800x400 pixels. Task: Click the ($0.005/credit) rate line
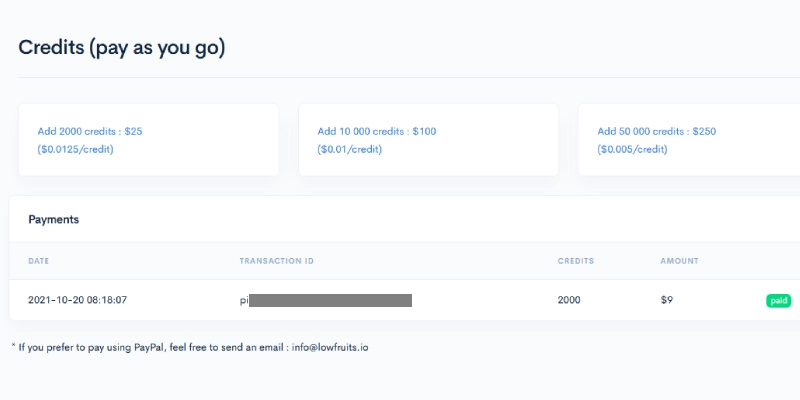click(632, 149)
